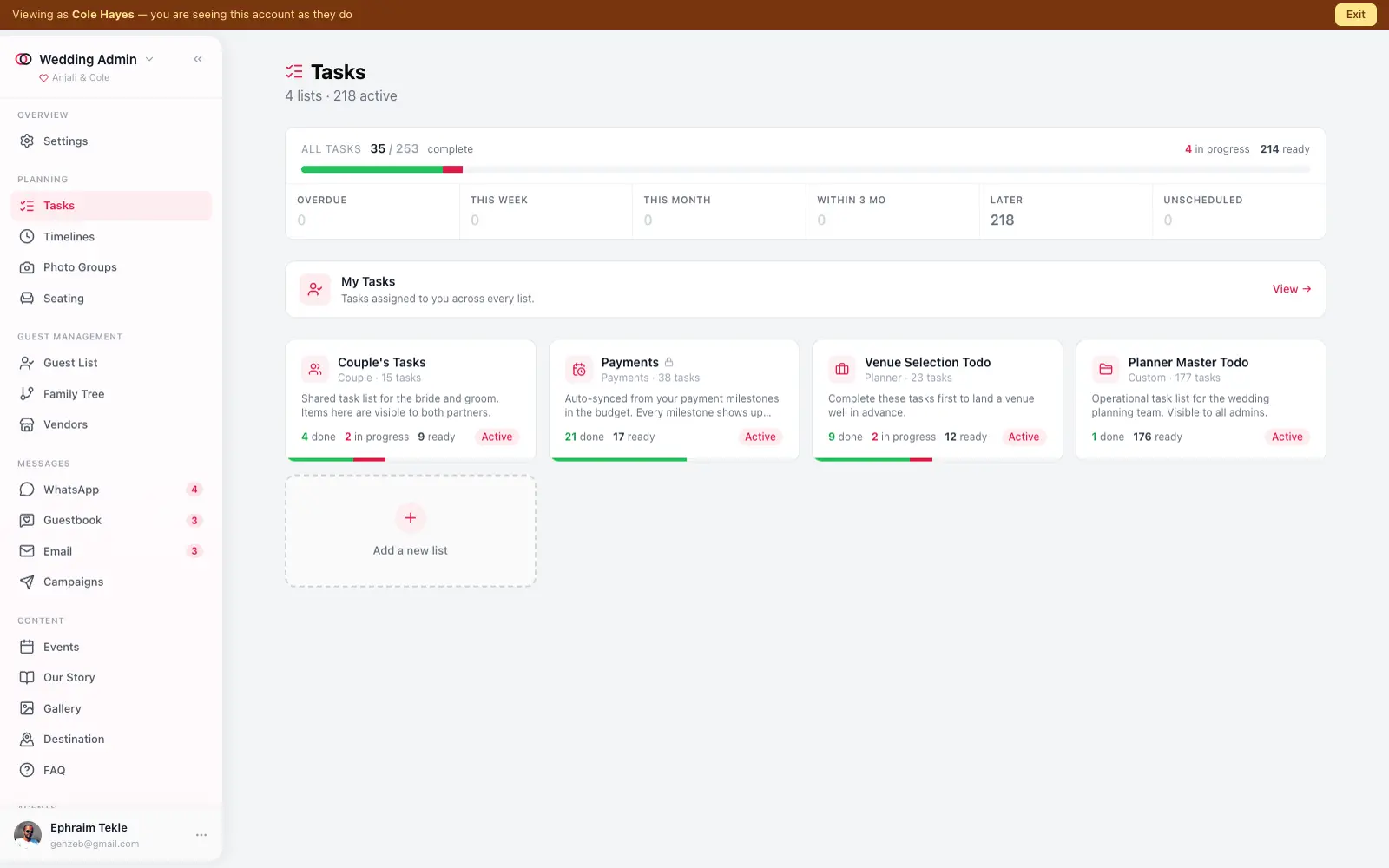Click the Payments calendar-clock icon
The image size is (1389, 868).
pos(579,369)
